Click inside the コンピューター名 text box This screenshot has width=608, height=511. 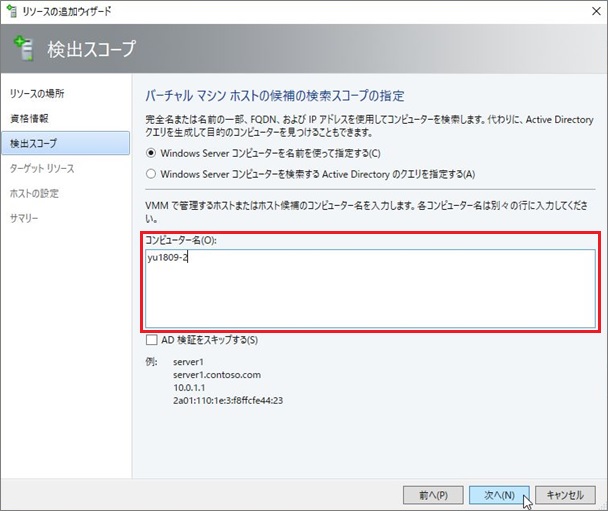pyautogui.click(x=370, y=290)
